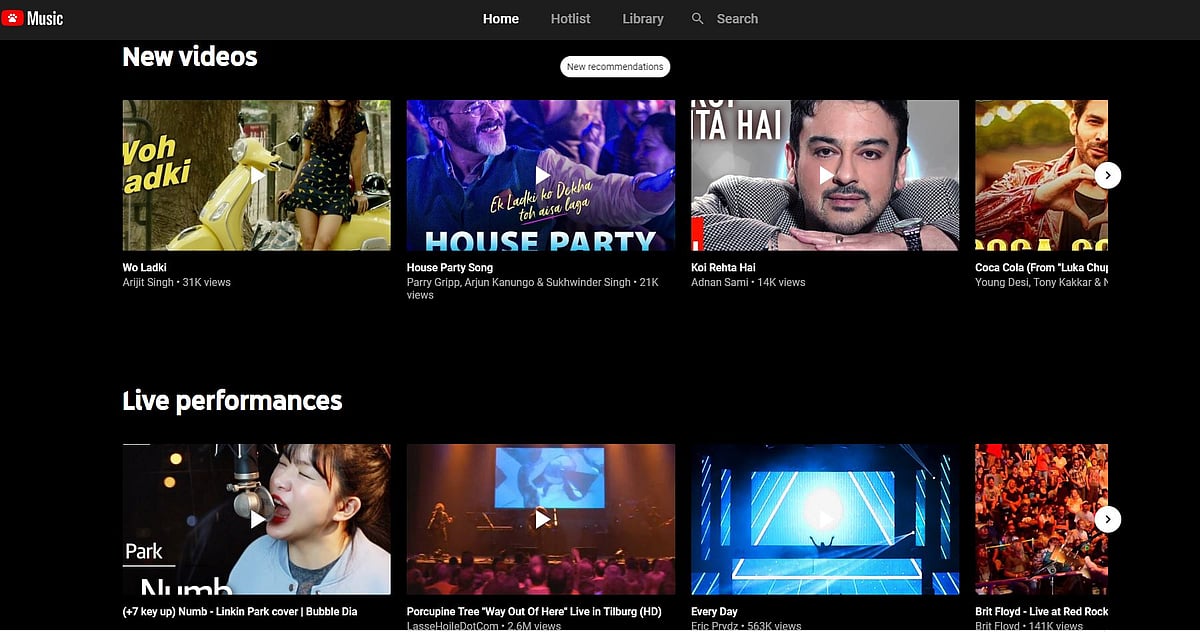Expand New videos row with right chevron
This screenshot has height=632, width=1200.
click(1107, 175)
